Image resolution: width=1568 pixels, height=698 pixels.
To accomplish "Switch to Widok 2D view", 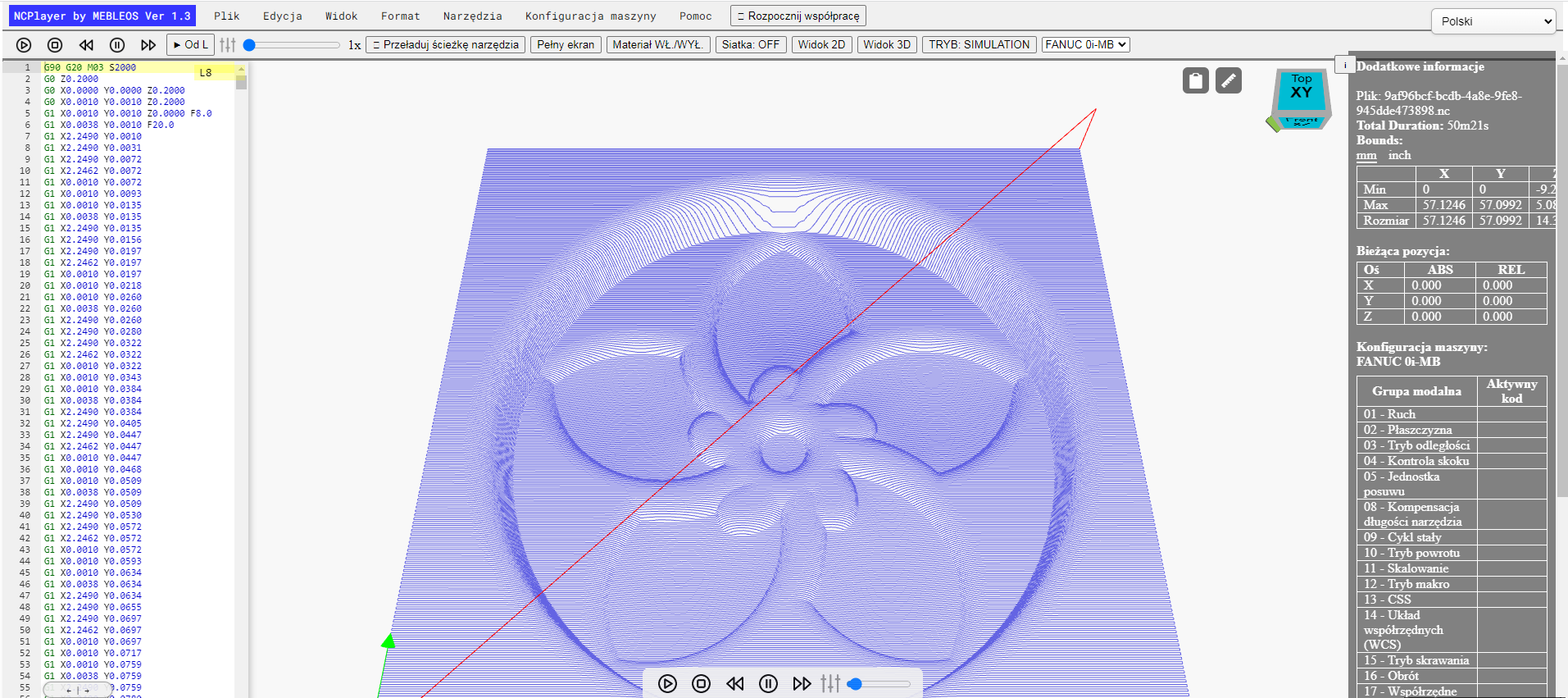I will coord(821,45).
